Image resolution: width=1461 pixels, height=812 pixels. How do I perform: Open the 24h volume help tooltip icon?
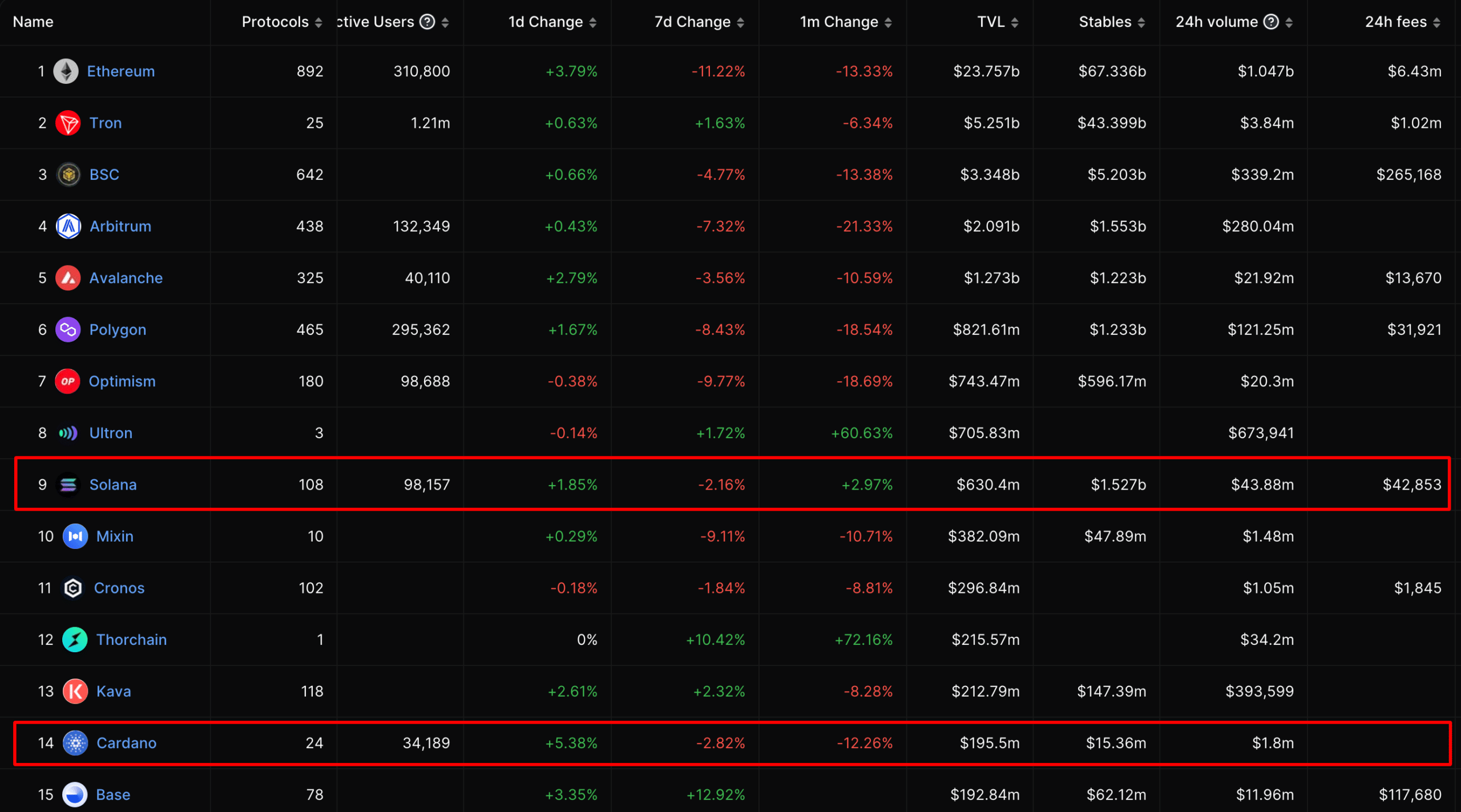[x=1271, y=22]
